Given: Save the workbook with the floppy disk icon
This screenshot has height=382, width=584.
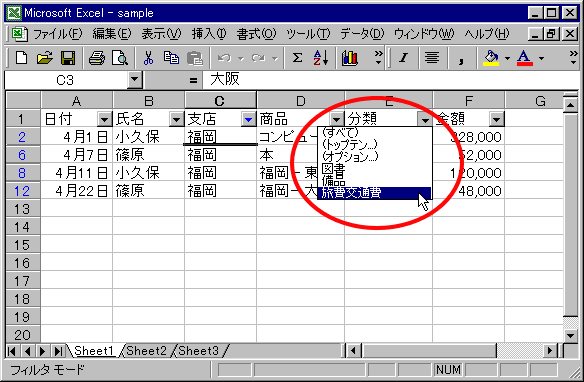Looking at the screenshot, I should pyautogui.click(x=68, y=58).
